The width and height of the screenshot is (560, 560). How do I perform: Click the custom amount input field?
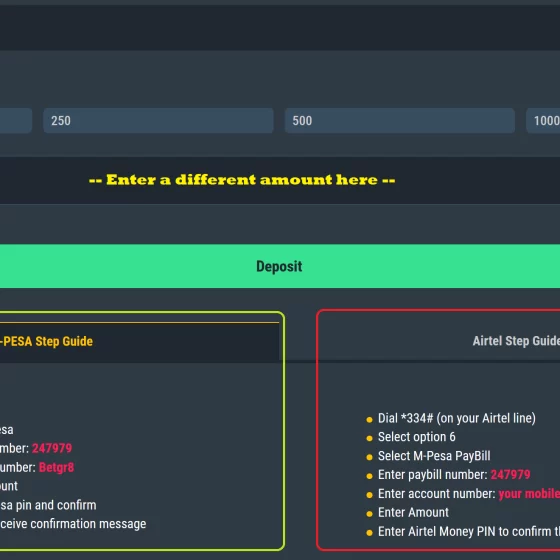click(280, 180)
